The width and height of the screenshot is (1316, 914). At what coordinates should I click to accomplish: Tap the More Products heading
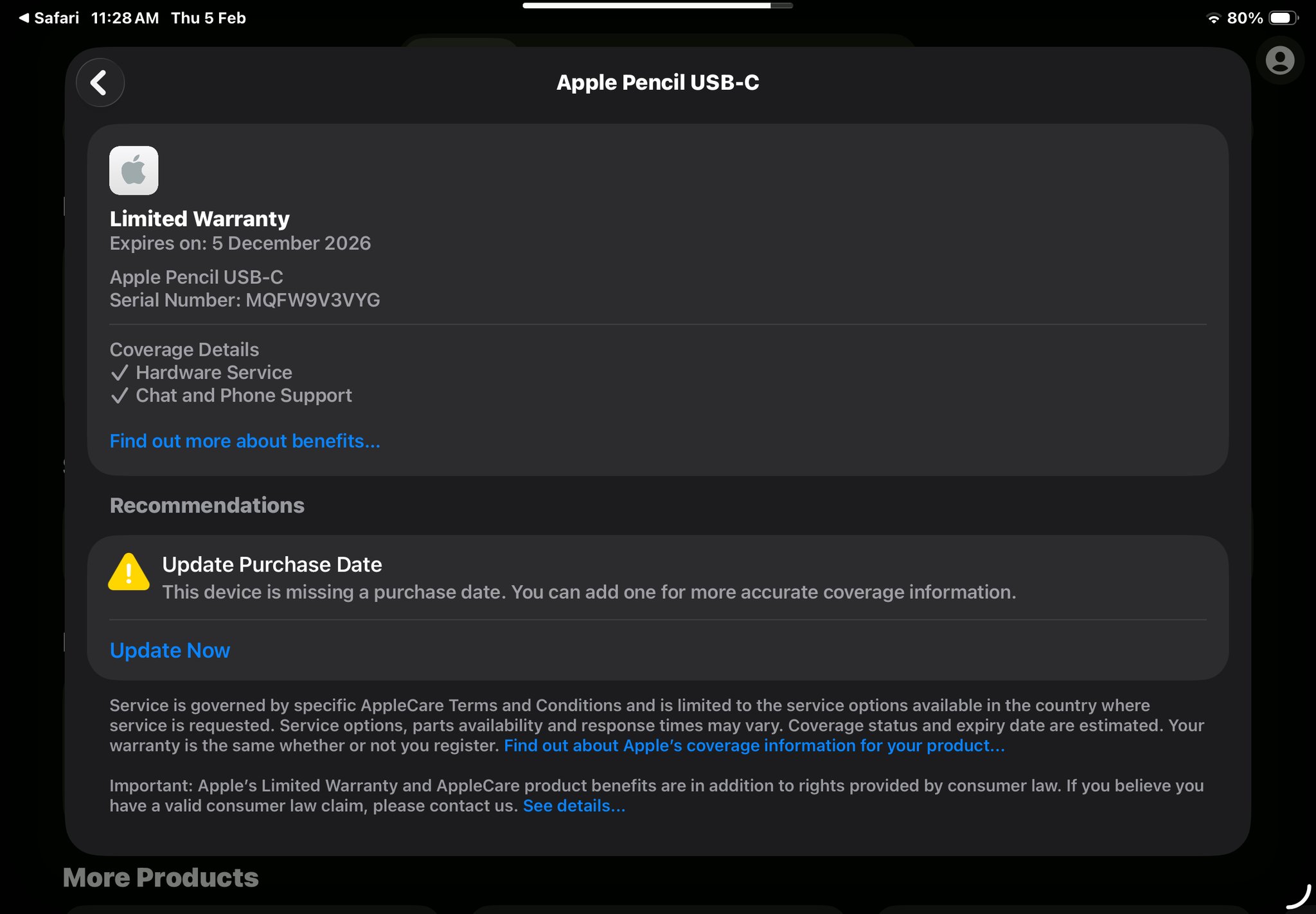click(x=161, y=877)
